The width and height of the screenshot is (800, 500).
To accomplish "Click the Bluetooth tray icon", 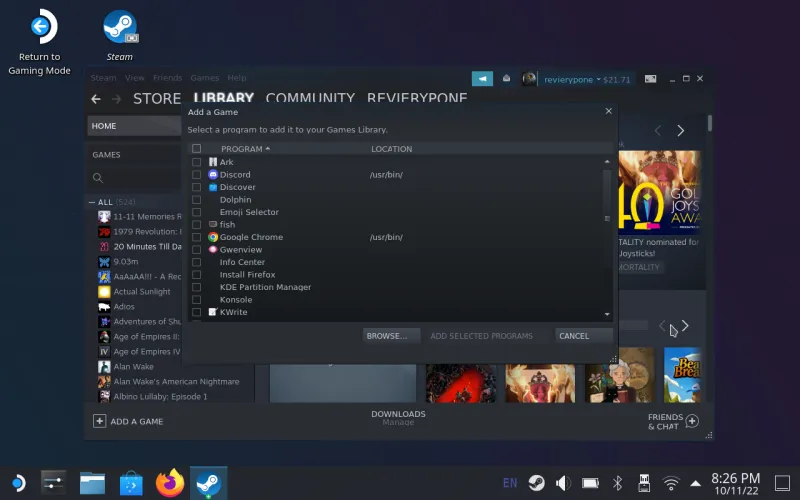I will pos(617,483).
